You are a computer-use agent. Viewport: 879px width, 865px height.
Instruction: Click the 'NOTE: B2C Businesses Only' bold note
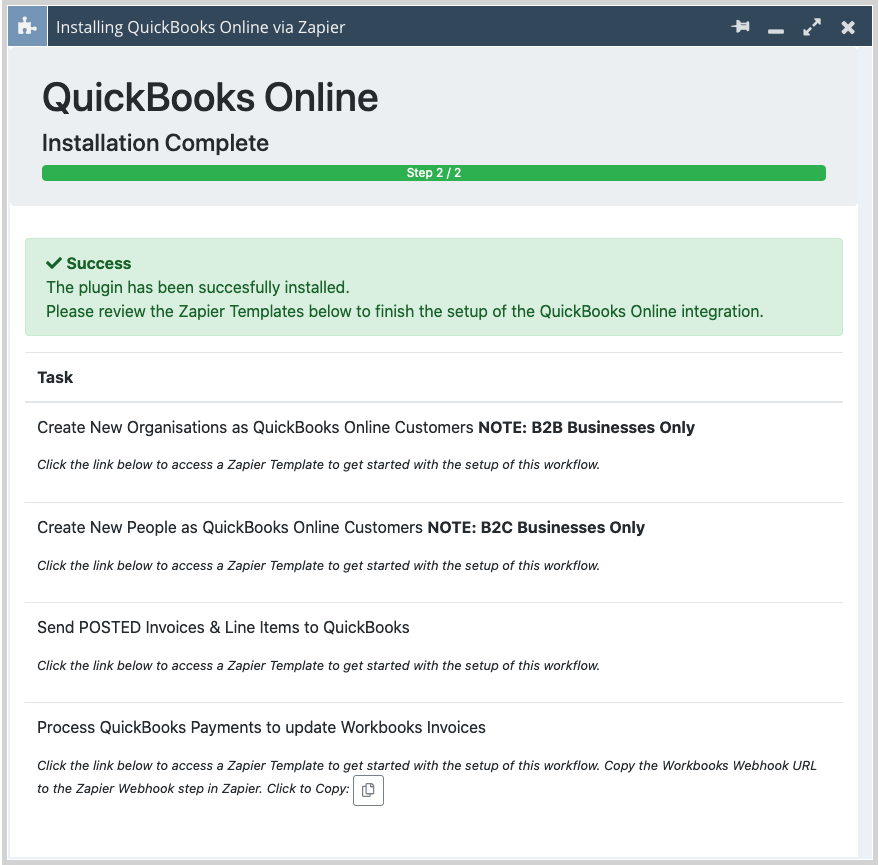[536, 528]
